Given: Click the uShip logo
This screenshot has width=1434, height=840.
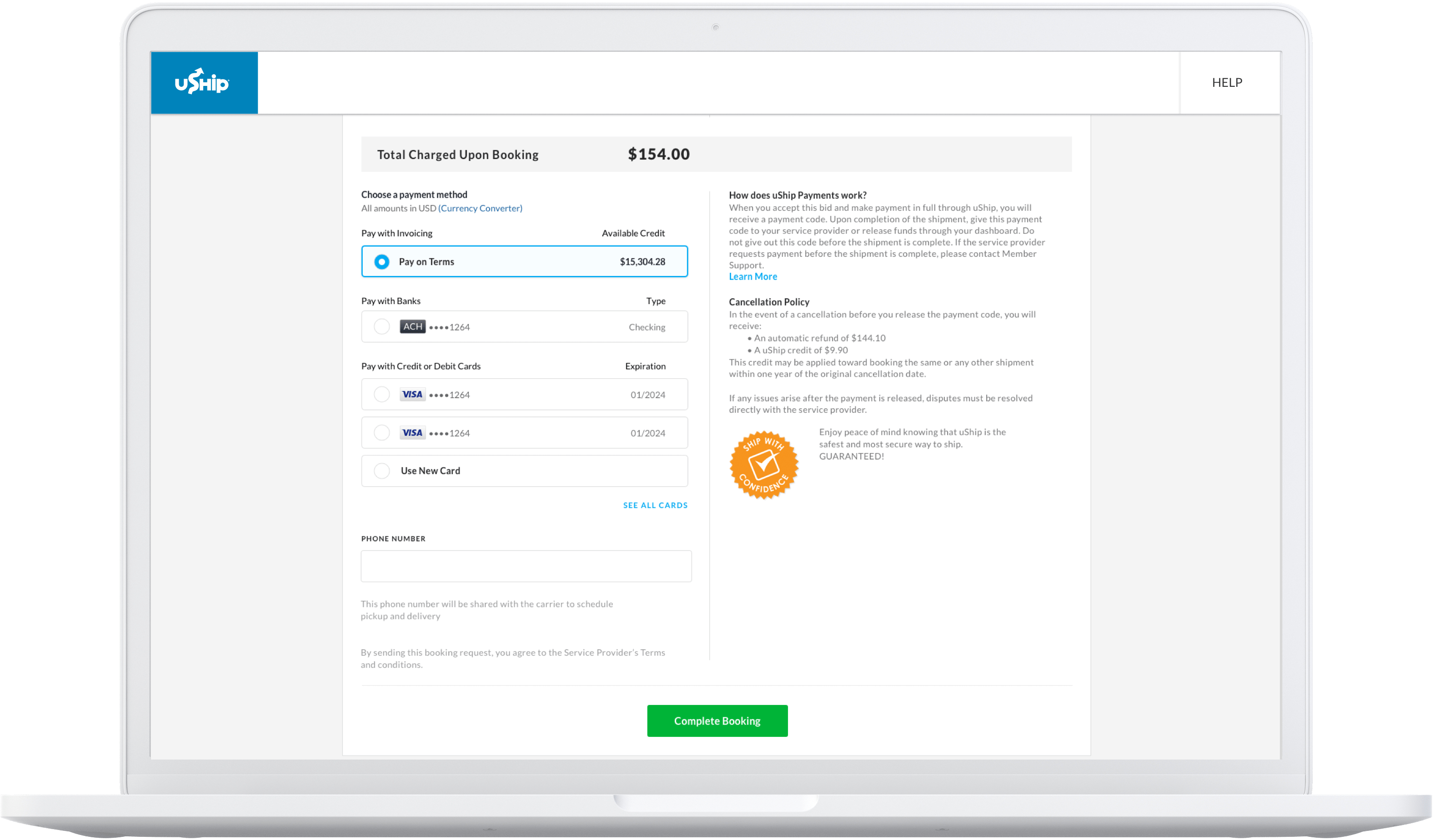Looking at the screenshot, I should pos(201,82).
